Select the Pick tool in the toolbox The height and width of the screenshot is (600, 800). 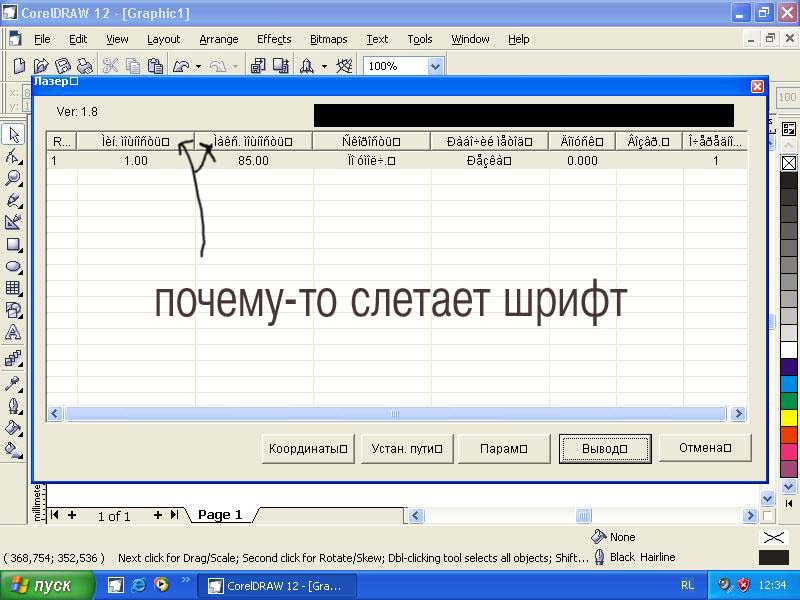coord(13,135)
